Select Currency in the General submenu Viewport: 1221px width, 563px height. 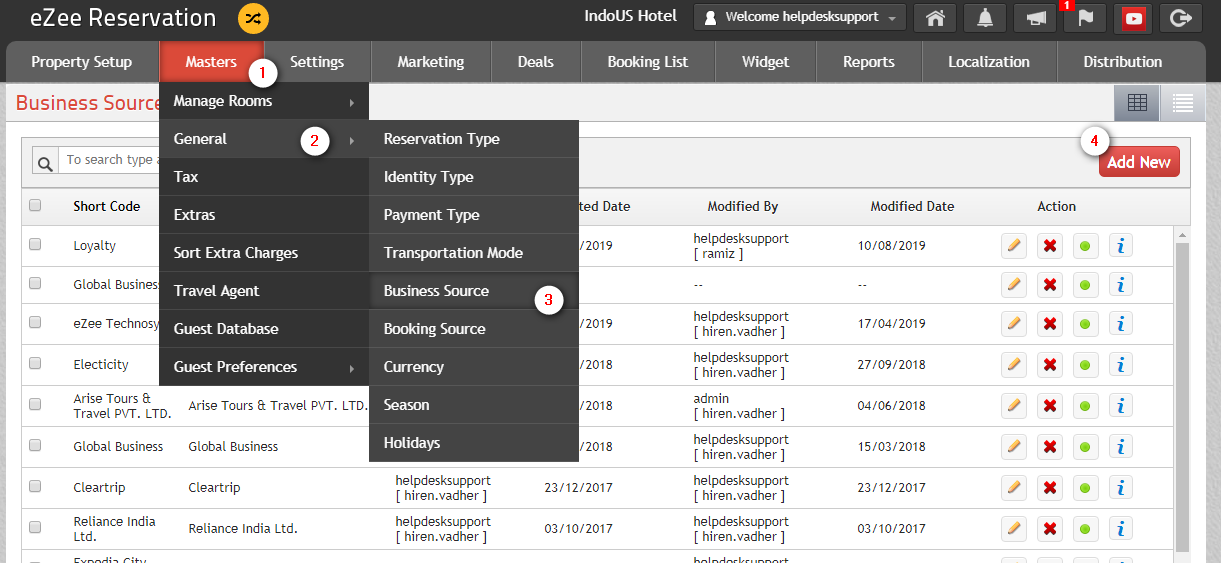(x=474, y=367)
